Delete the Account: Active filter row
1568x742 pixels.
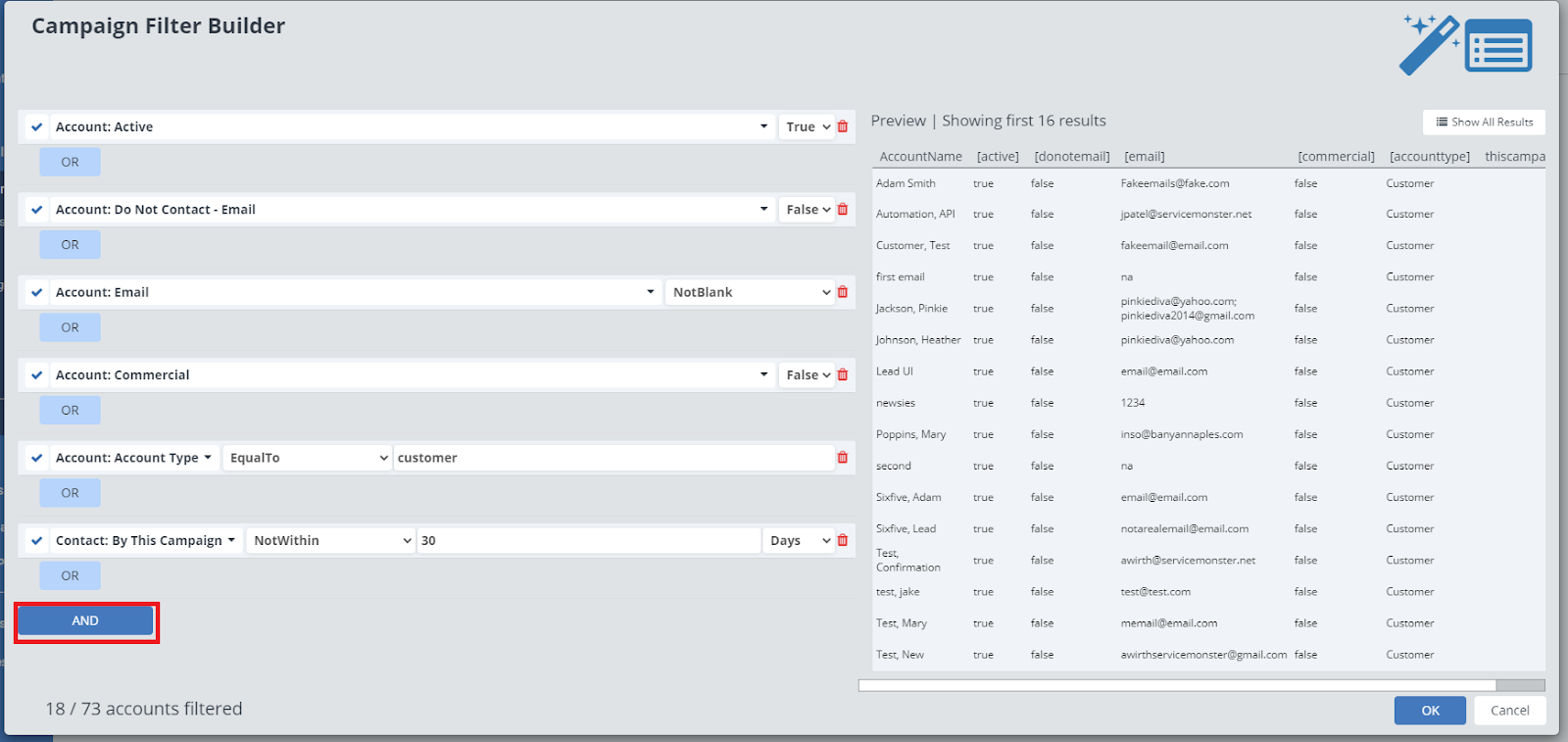tap(843, 126)
